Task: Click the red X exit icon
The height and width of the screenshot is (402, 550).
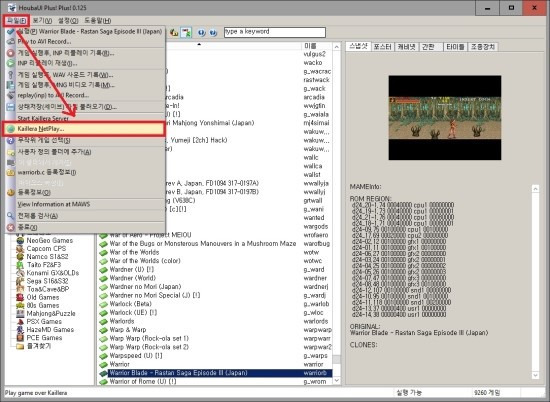Action: click(x=11, y=227)
